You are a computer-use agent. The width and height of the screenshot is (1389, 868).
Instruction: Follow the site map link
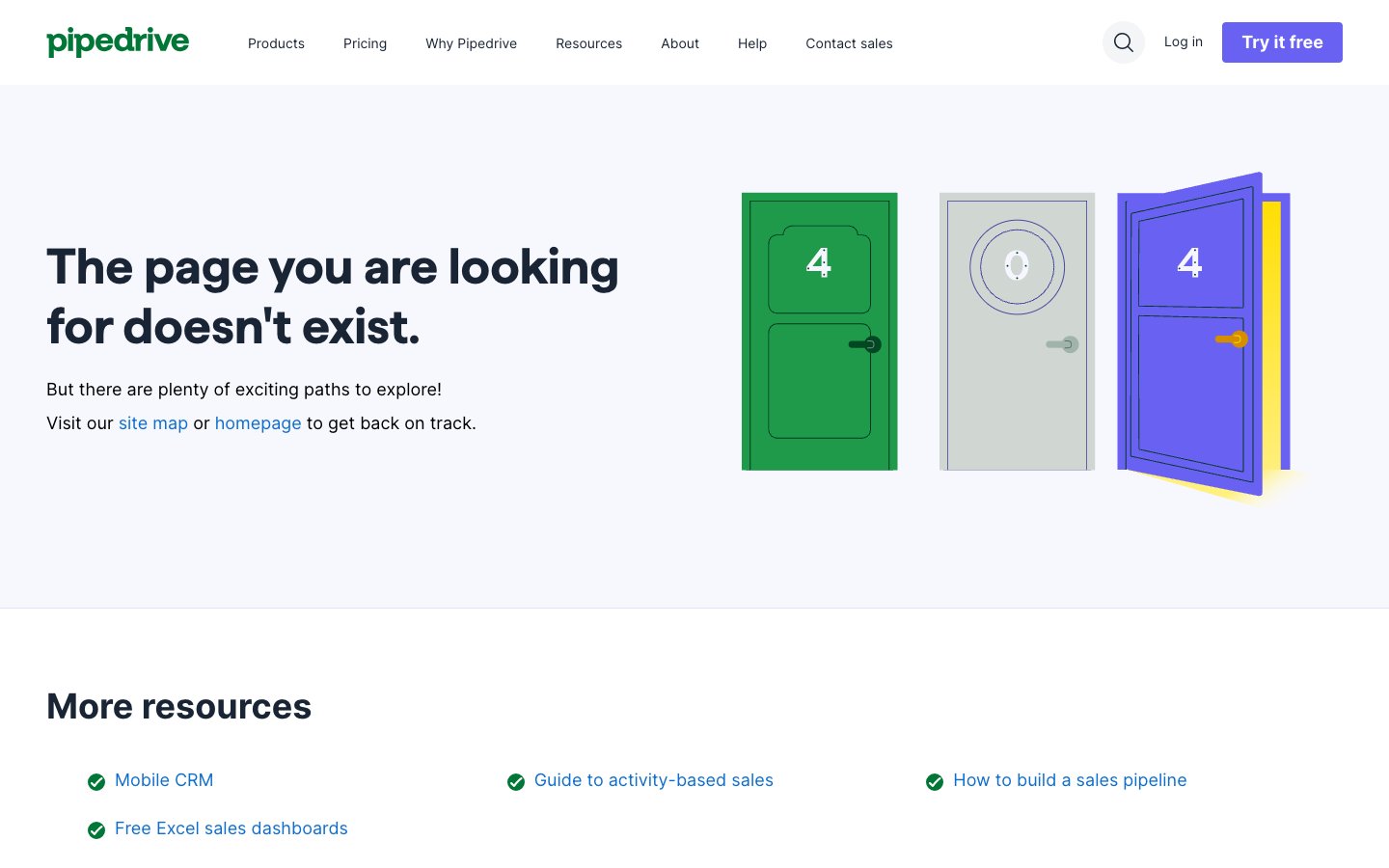point(153,423)
